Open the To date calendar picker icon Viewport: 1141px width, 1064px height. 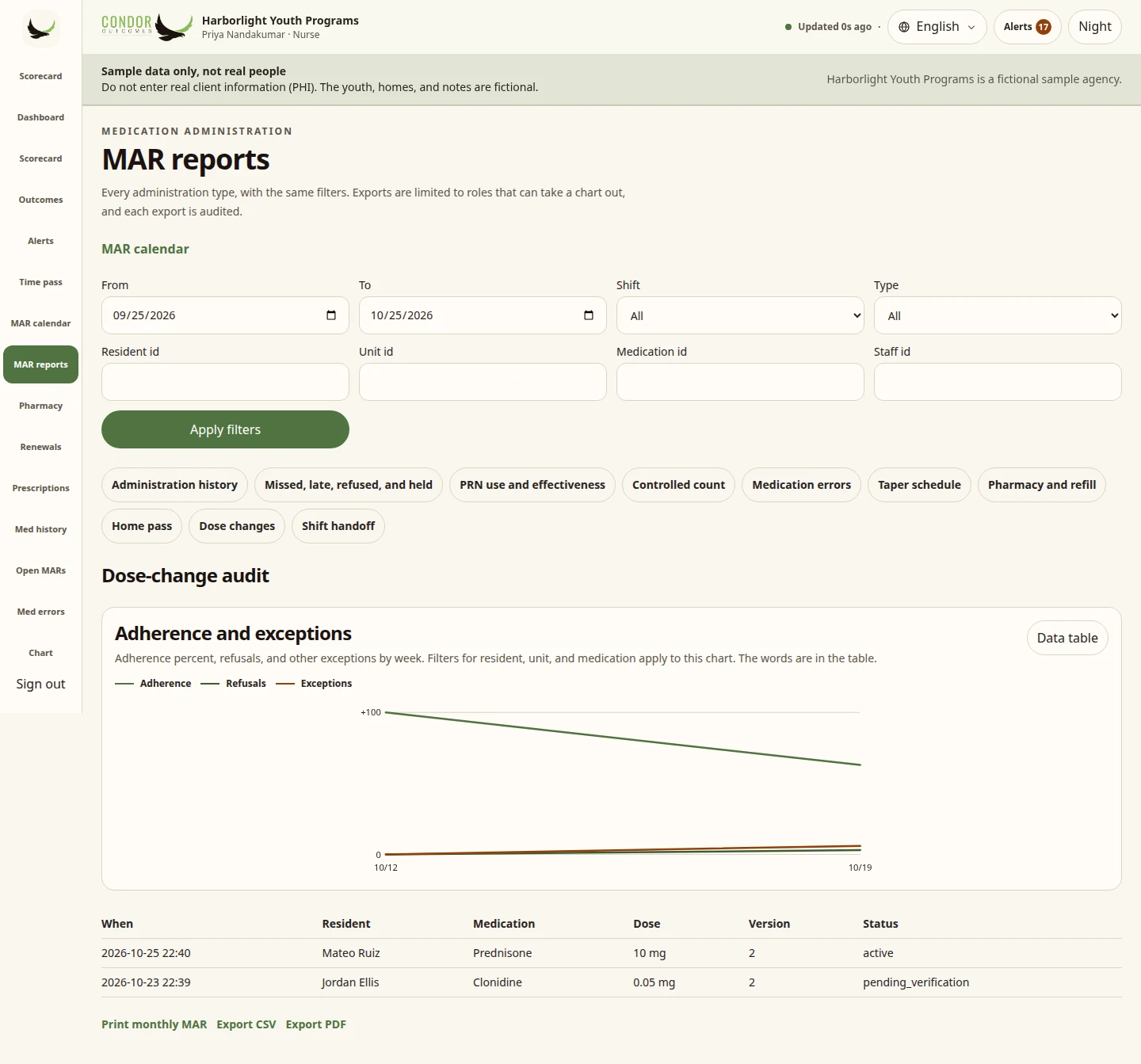click(589, 315)
